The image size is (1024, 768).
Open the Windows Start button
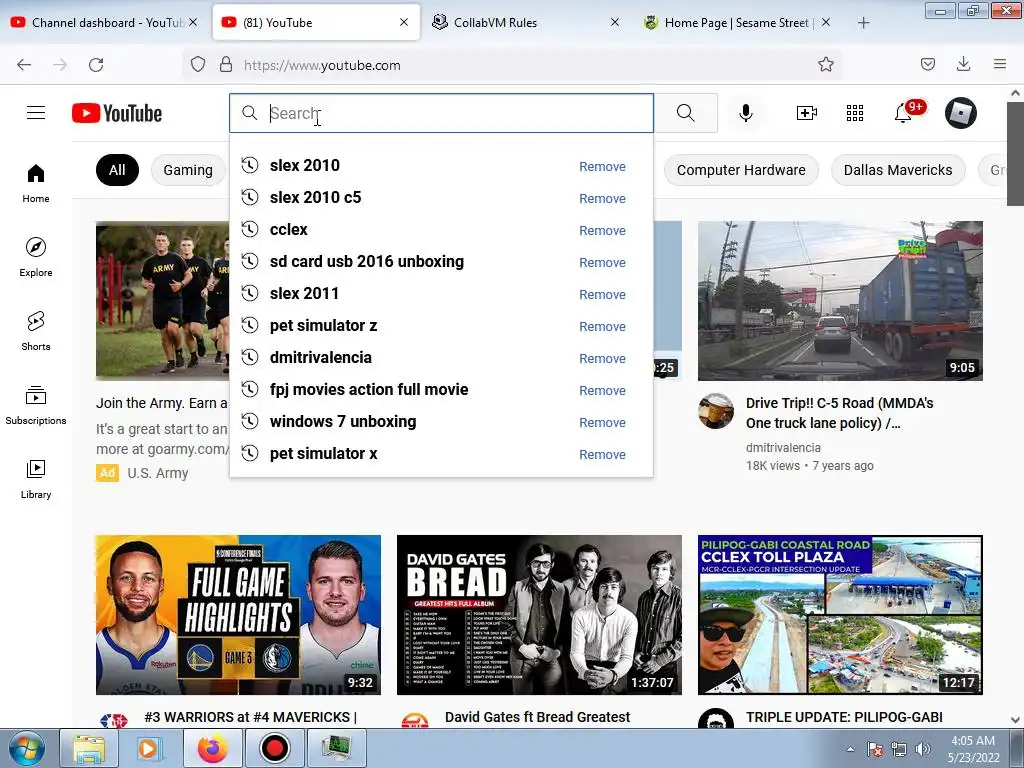26,748
